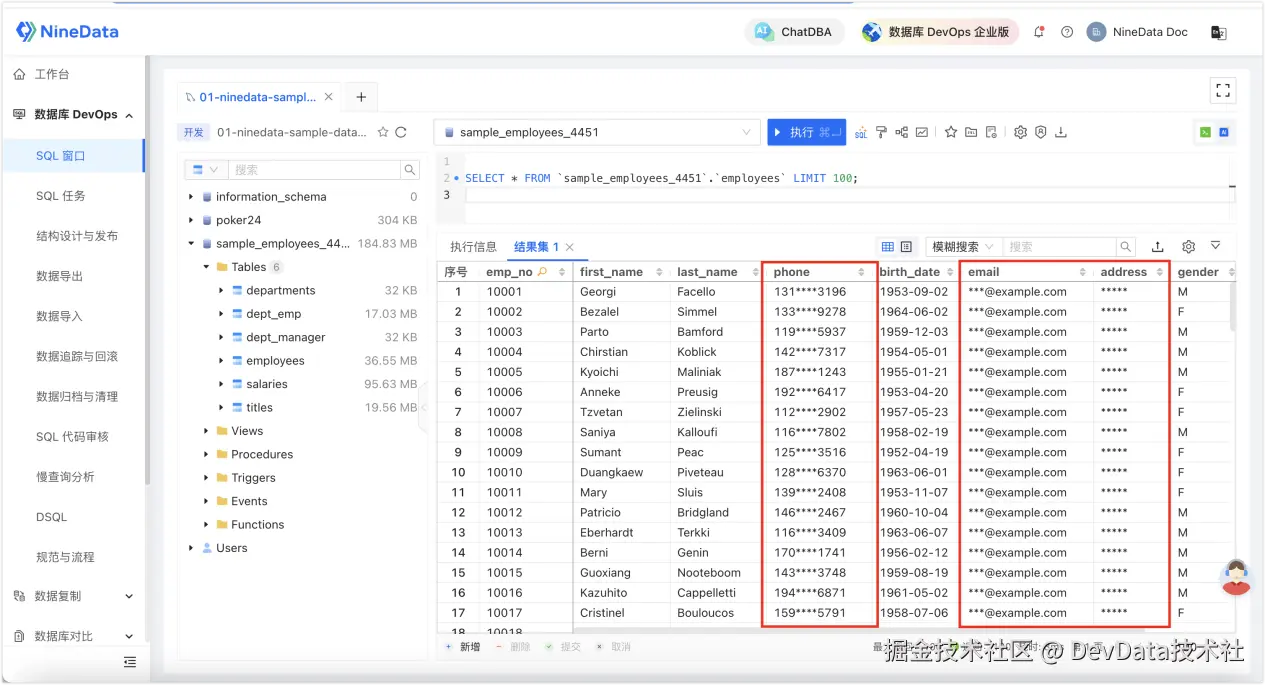Viewport: 1265px width, 685px height.
Task: Add a new SQL tab with plus
Action: (361, 97)
